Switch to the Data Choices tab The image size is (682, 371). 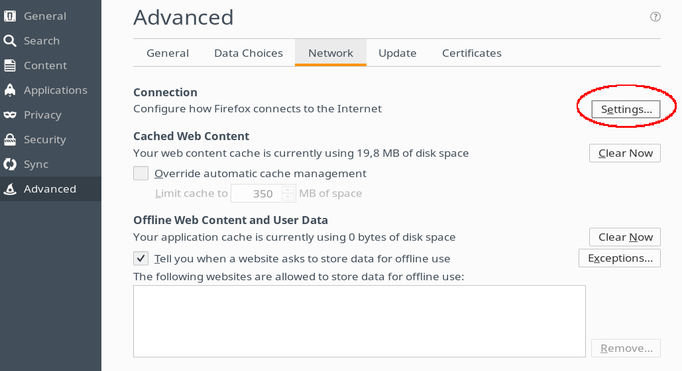[248, 53]
